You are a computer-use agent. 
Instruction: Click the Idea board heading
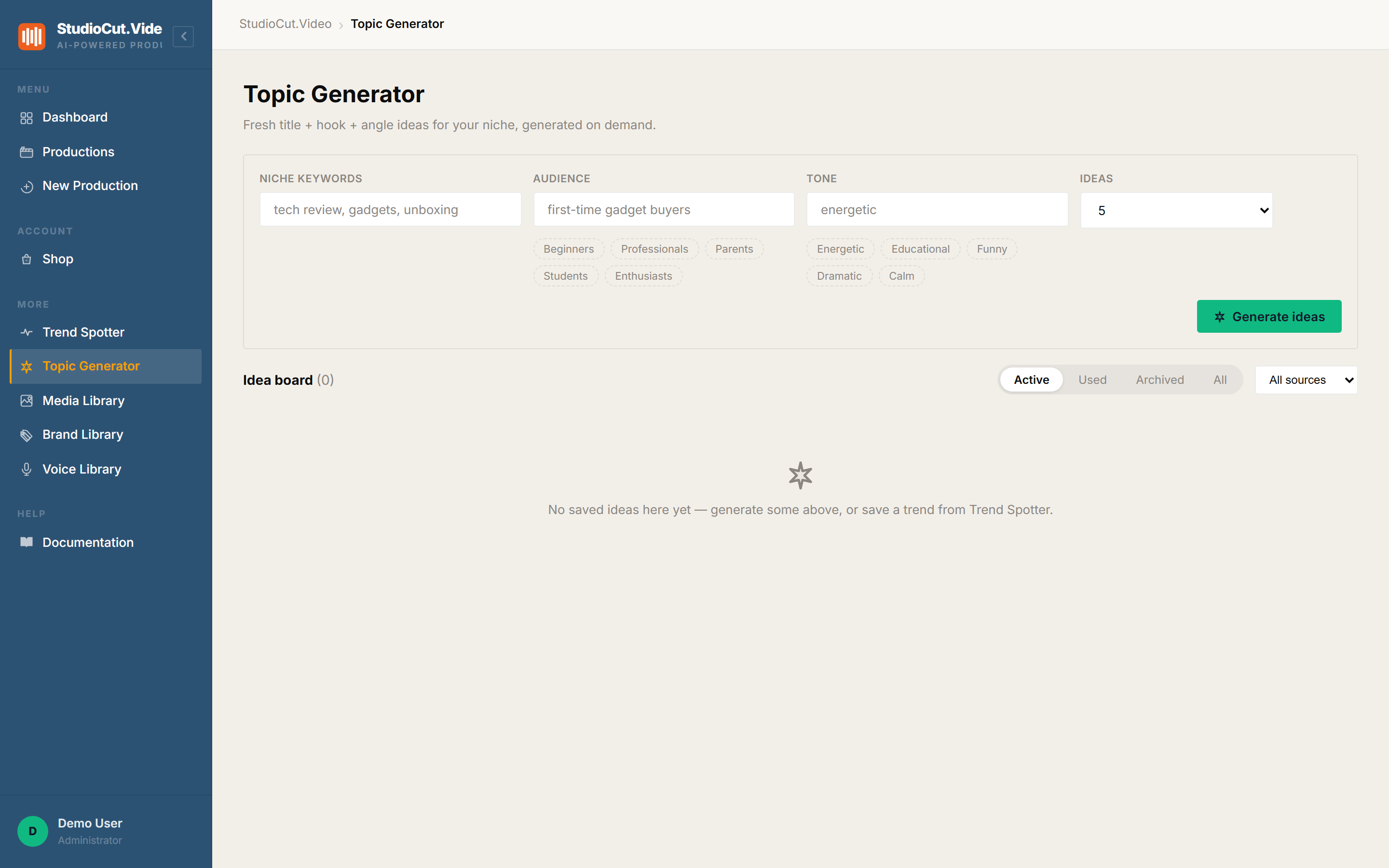click(x=278, y=380)
